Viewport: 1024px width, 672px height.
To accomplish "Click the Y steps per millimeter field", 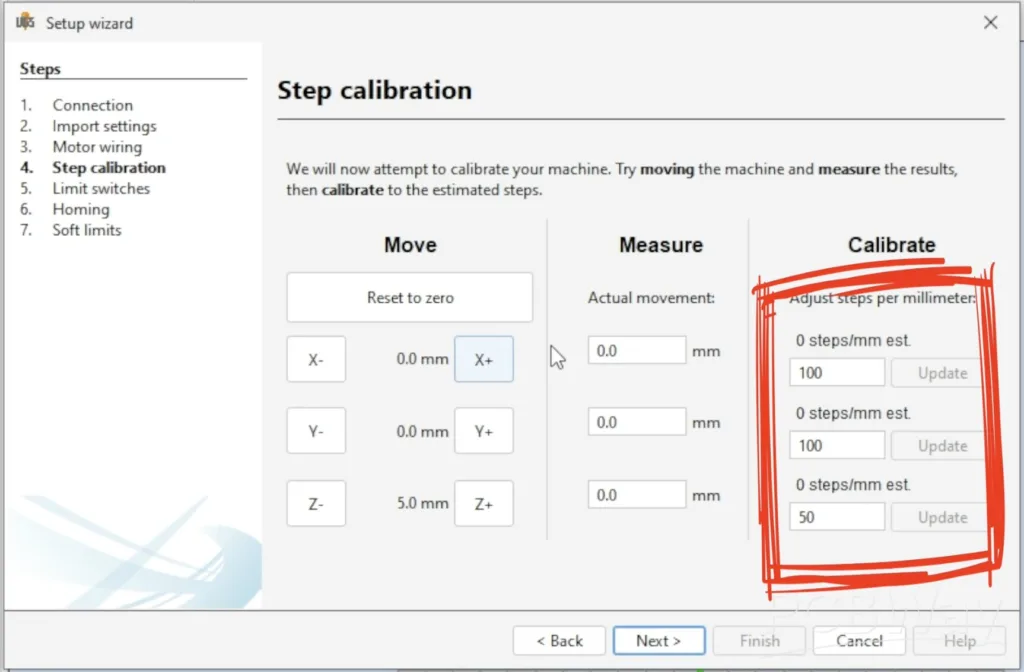I will pos(836,445).
